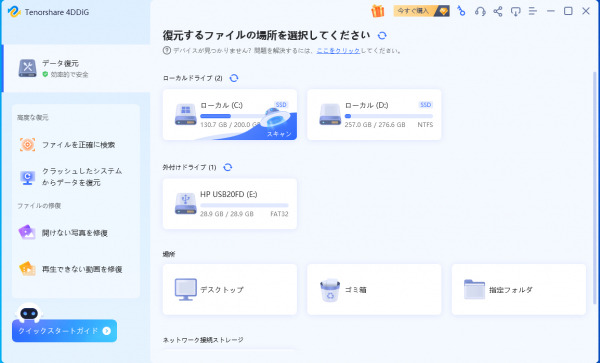The height and width of the screenshot is (363, 600).
Task: Click the USB drive icon
Action: [x=186, y=203]
